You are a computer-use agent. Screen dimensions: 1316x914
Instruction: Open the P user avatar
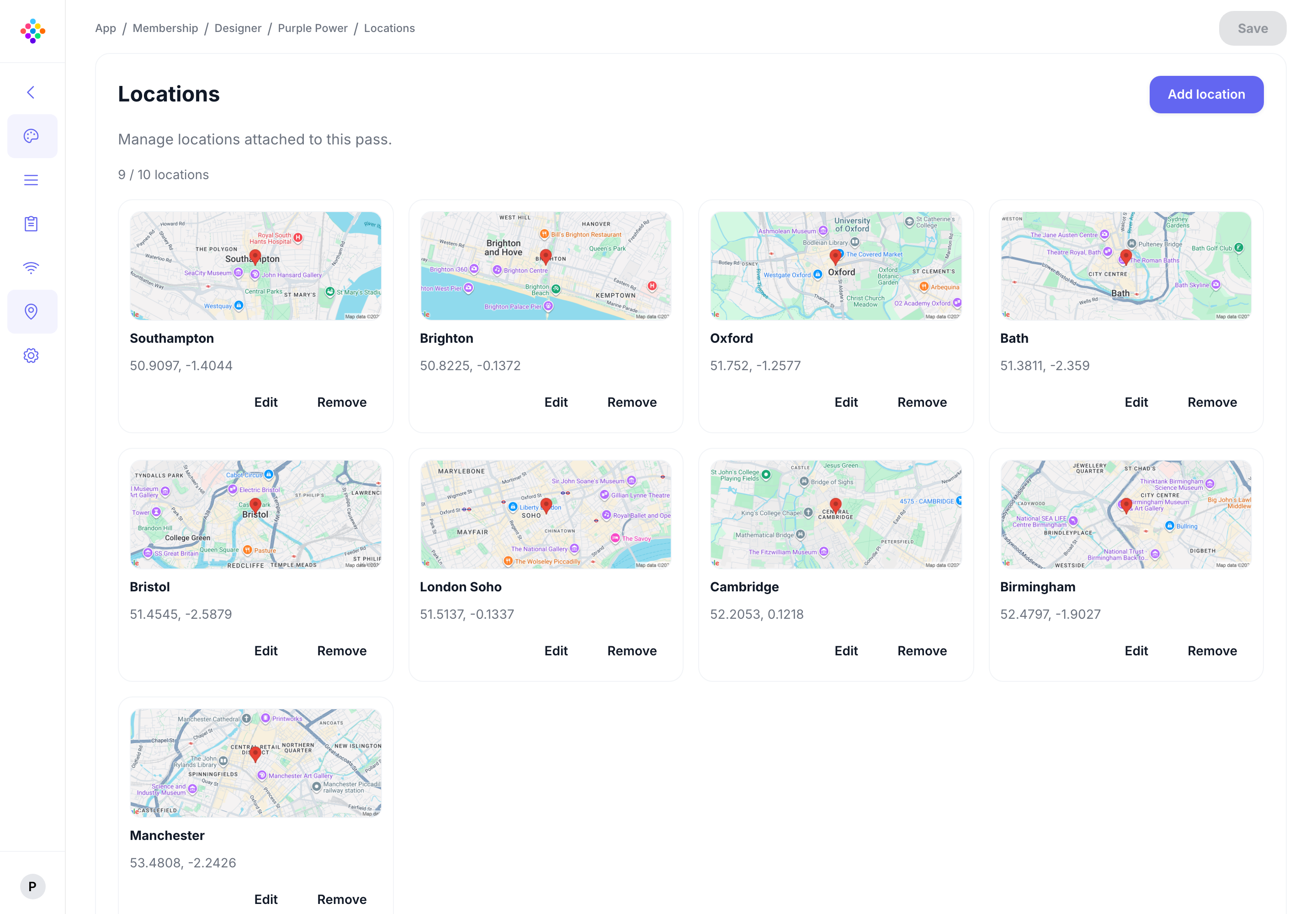pos(32,886)
